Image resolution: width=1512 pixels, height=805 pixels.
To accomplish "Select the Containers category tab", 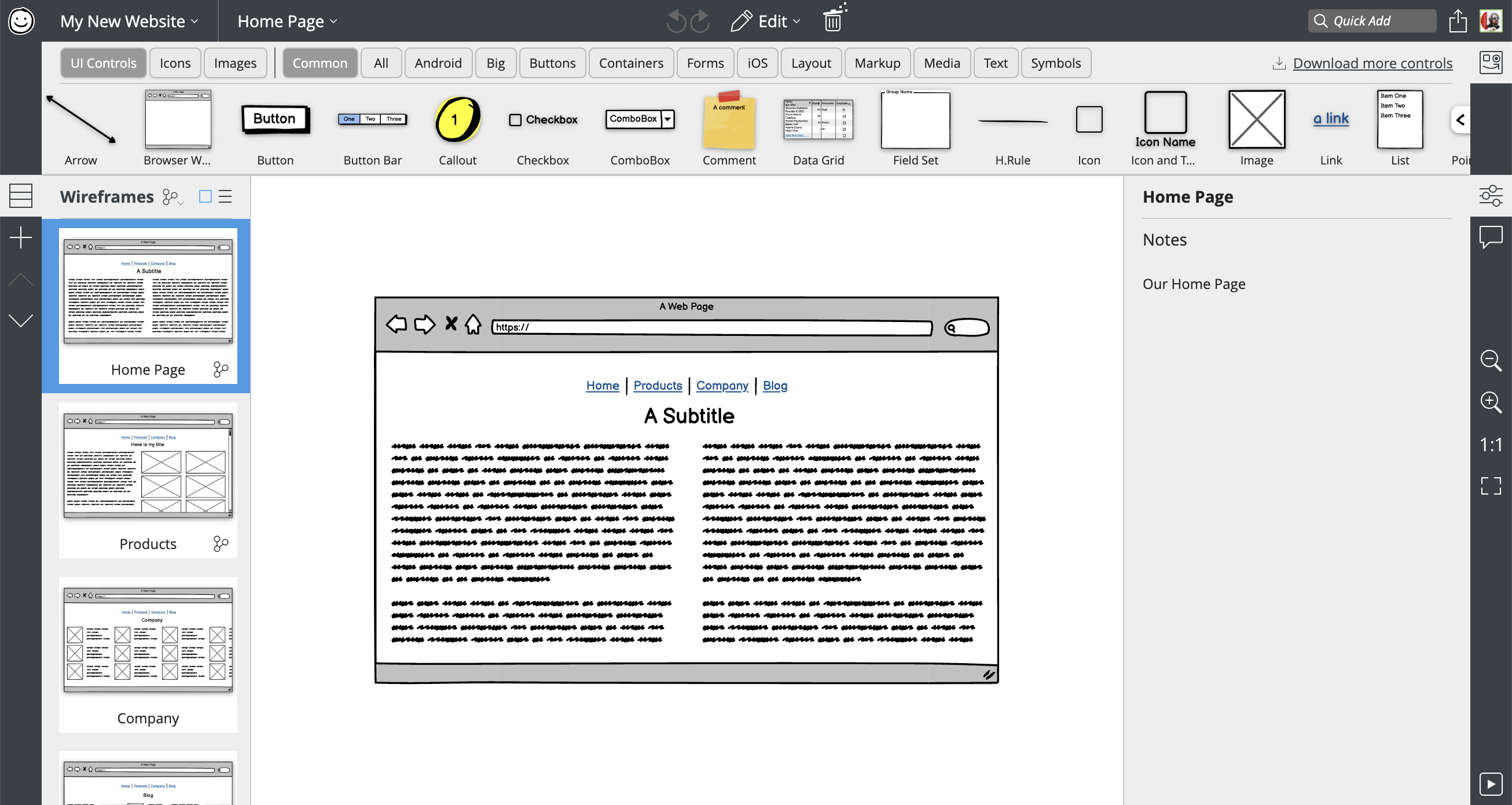I will (630, 63).
